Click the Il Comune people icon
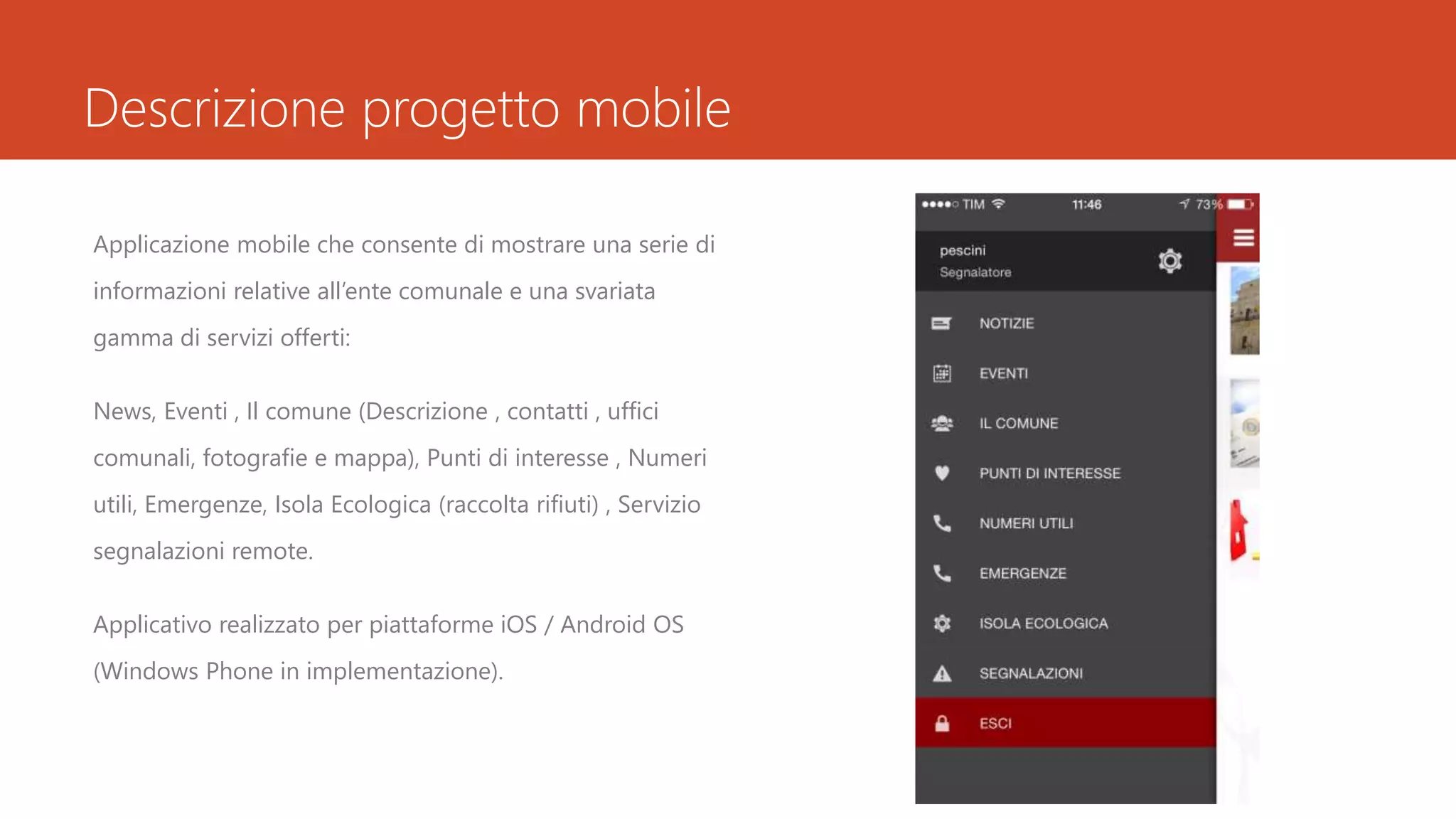 click(x=942, y=424)
